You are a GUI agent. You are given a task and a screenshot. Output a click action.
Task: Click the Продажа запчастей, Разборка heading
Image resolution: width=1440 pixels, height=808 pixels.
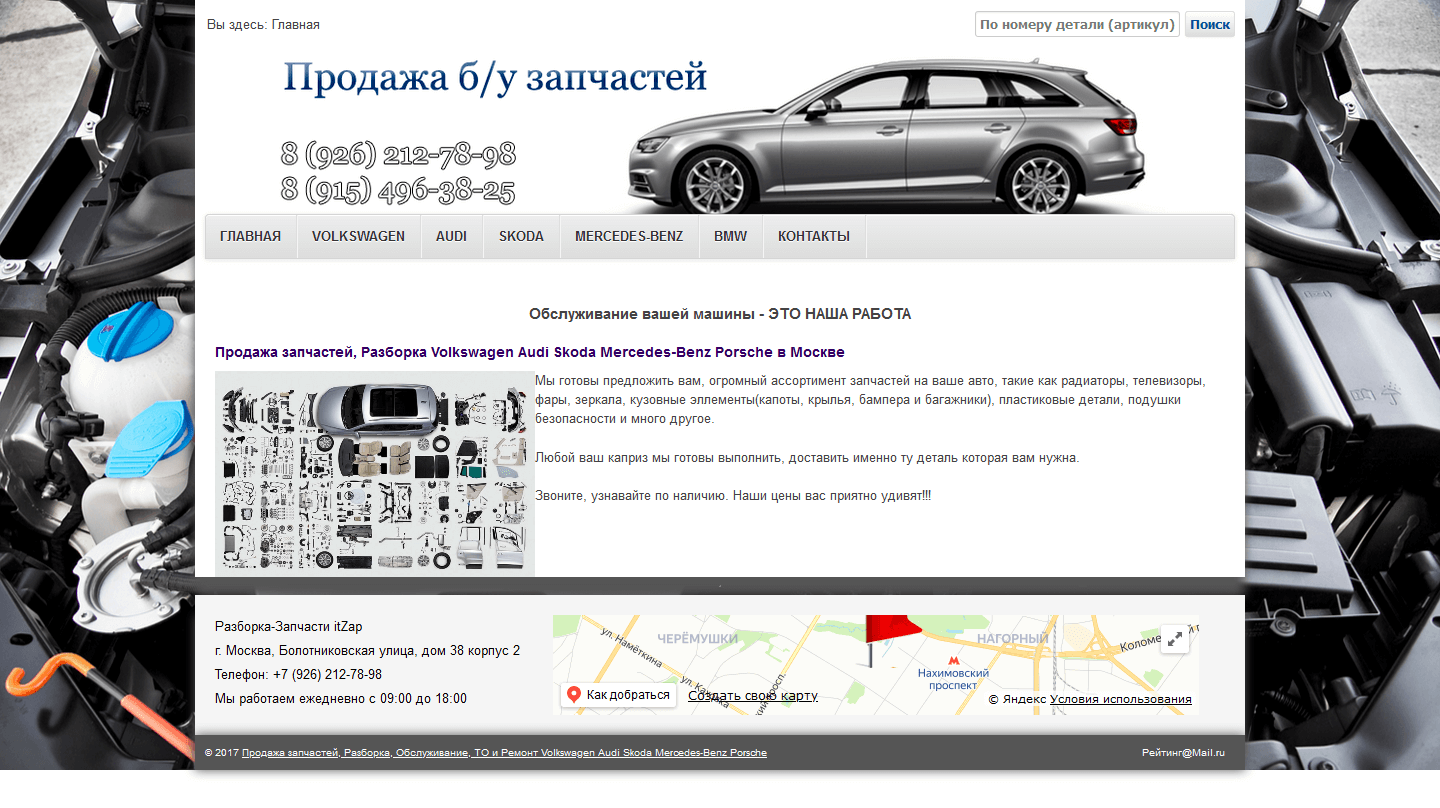pos(530,352)
